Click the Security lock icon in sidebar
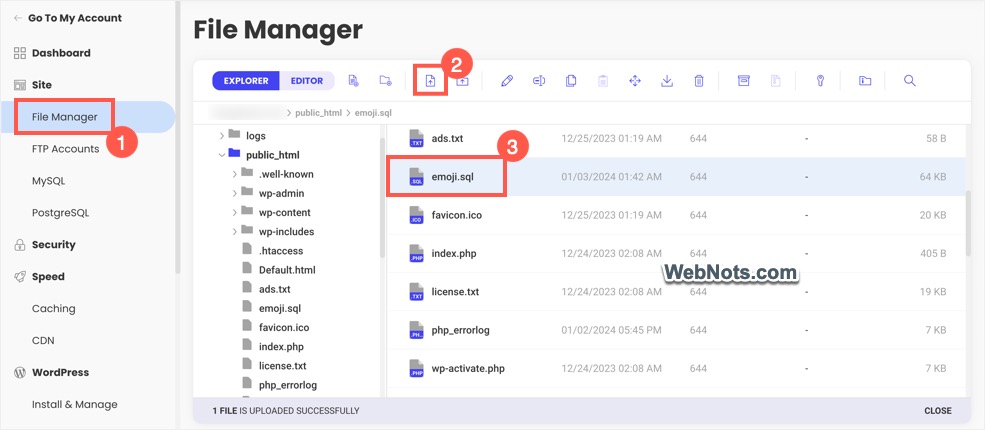 (x=20, y=245)
